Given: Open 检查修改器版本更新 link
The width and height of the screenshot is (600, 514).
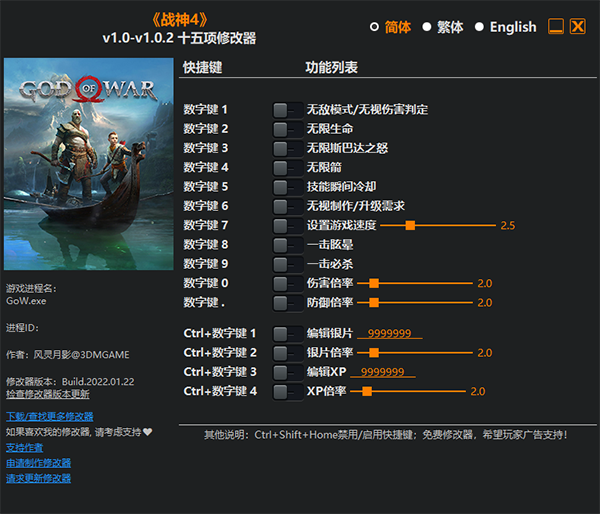Looking at the screenshot, I should (48, 394).
